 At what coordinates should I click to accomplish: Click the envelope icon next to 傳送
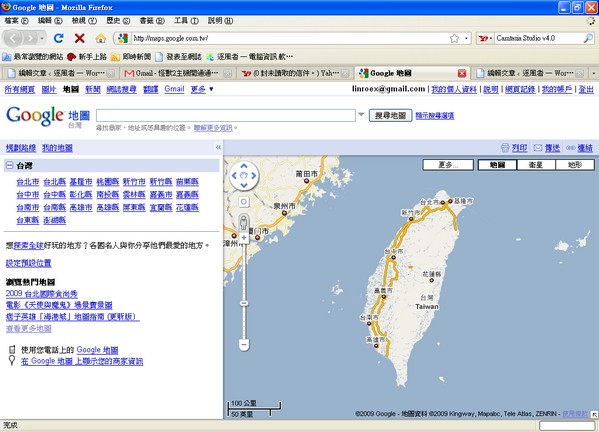(x=538, y=148)
